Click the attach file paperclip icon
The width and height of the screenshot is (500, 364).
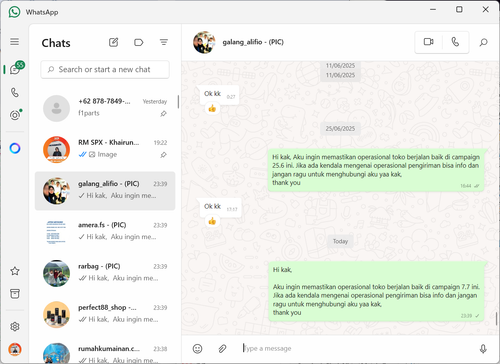click(222, 349)
